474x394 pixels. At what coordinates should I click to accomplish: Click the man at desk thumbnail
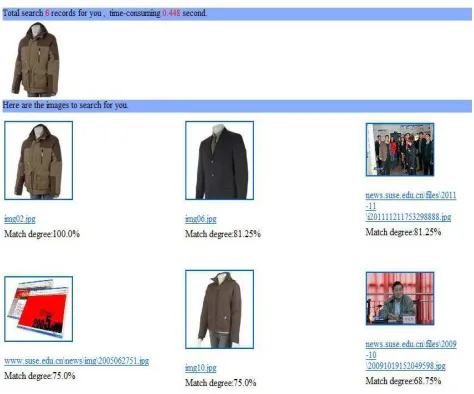pyautogui.click(x=400, y=298)
